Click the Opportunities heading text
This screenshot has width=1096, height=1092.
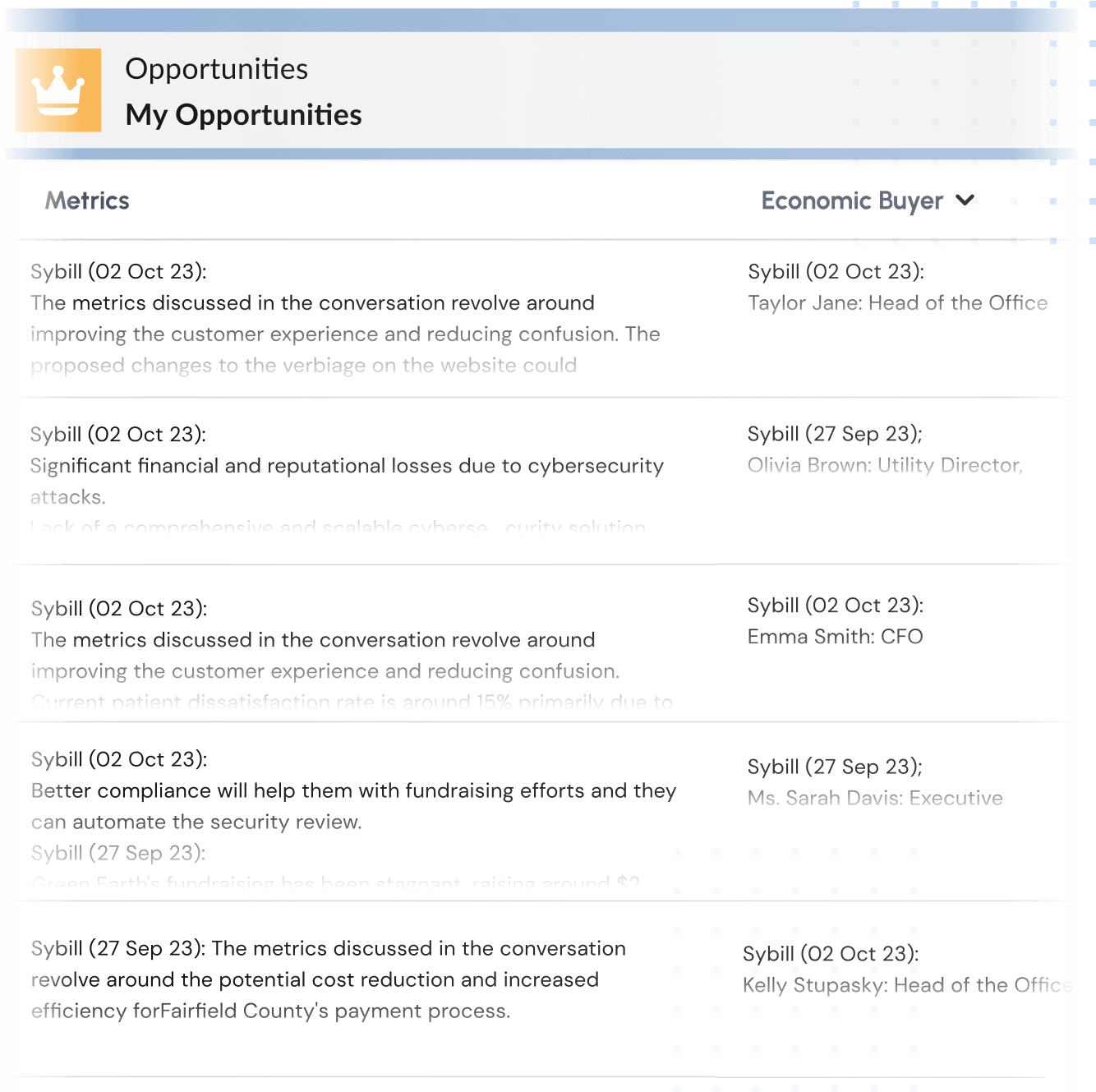pos(217,69)
